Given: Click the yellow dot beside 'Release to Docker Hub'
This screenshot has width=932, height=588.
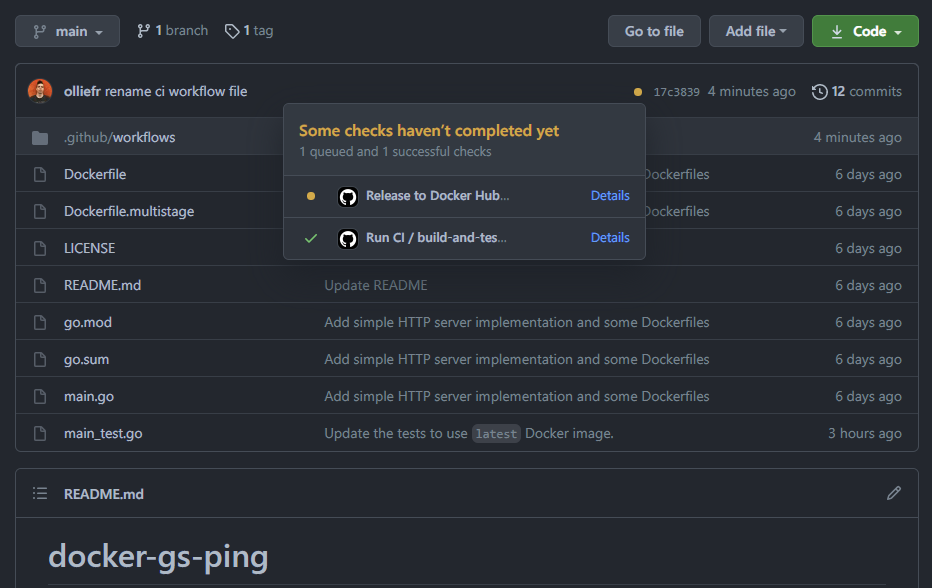Looking at the screenshot, I should click(x=311, y=196).
